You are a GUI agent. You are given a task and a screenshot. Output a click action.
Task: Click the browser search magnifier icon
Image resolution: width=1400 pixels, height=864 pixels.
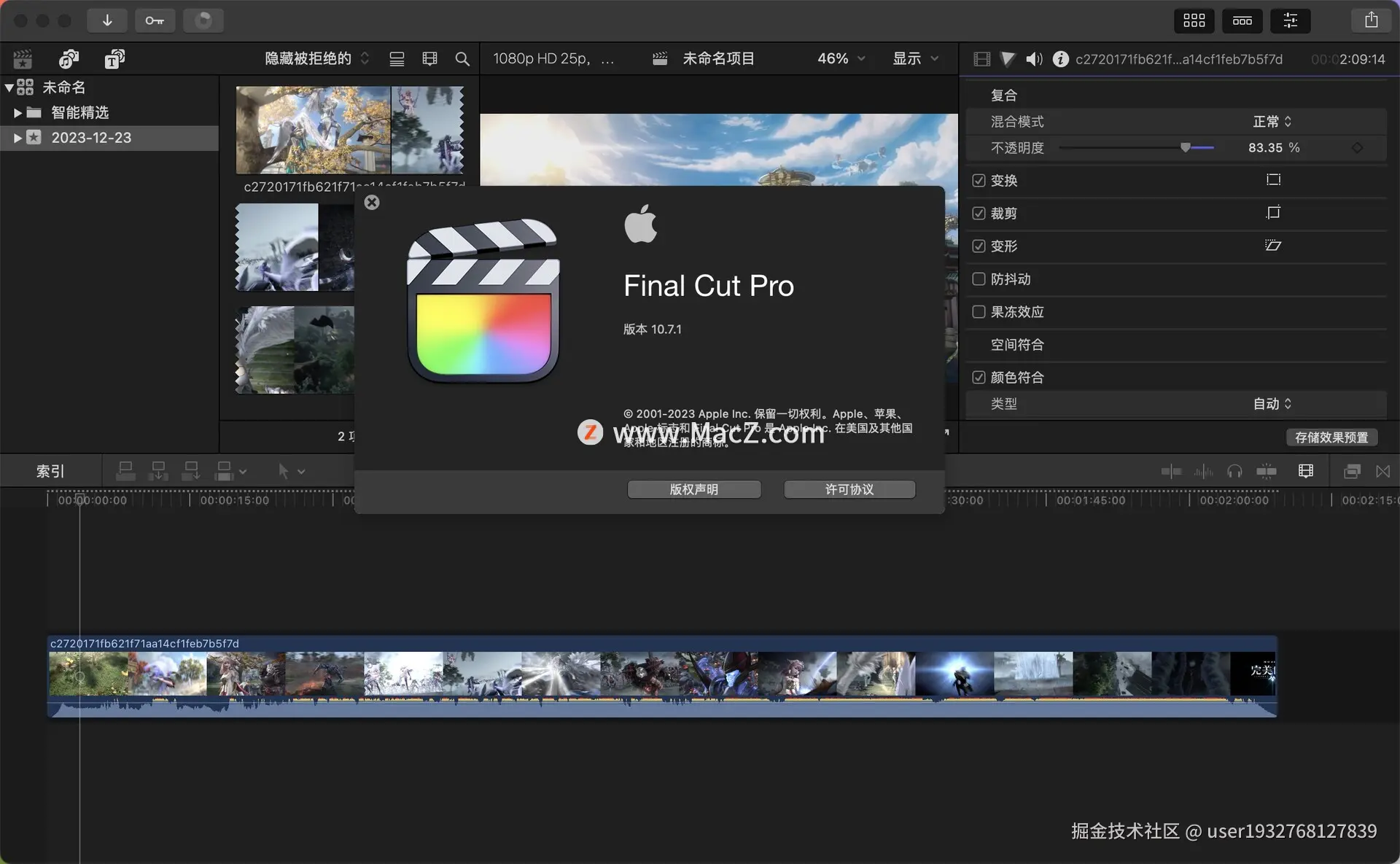coord(462,59)
